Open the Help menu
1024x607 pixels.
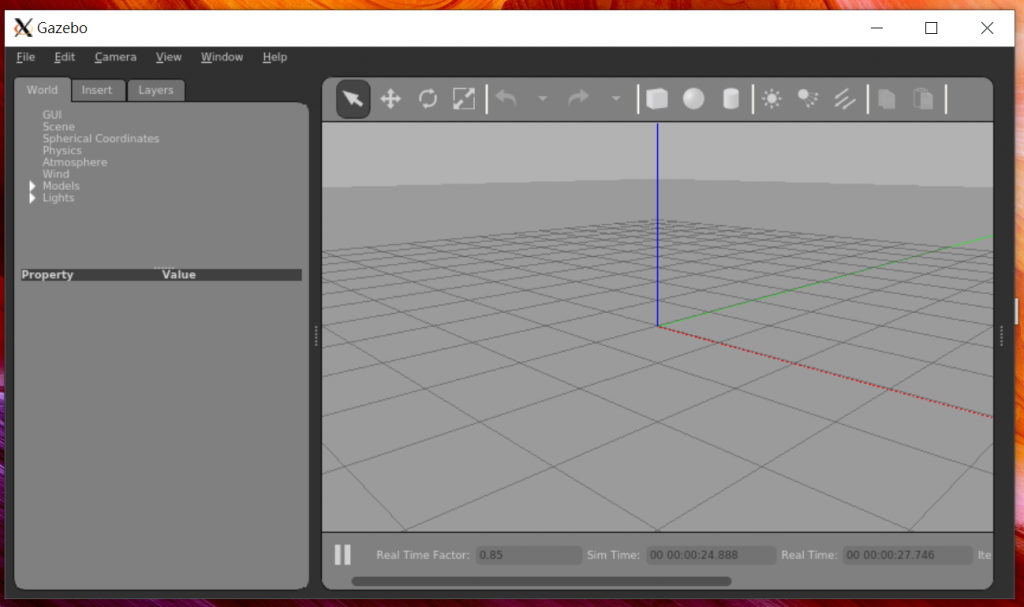point(274,57)
